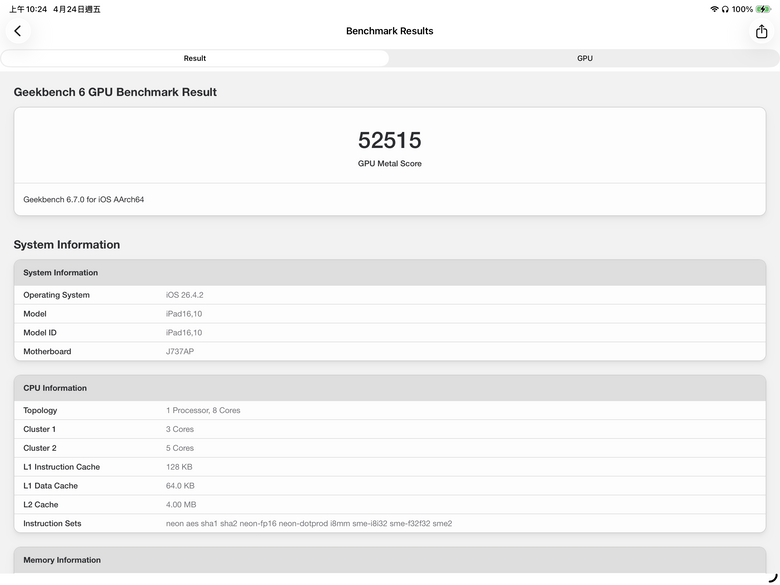The image size is (780, 585).
Task: Select Geekbench 6.7.0 for iOS AArch64 text
Action: (84, 199)
